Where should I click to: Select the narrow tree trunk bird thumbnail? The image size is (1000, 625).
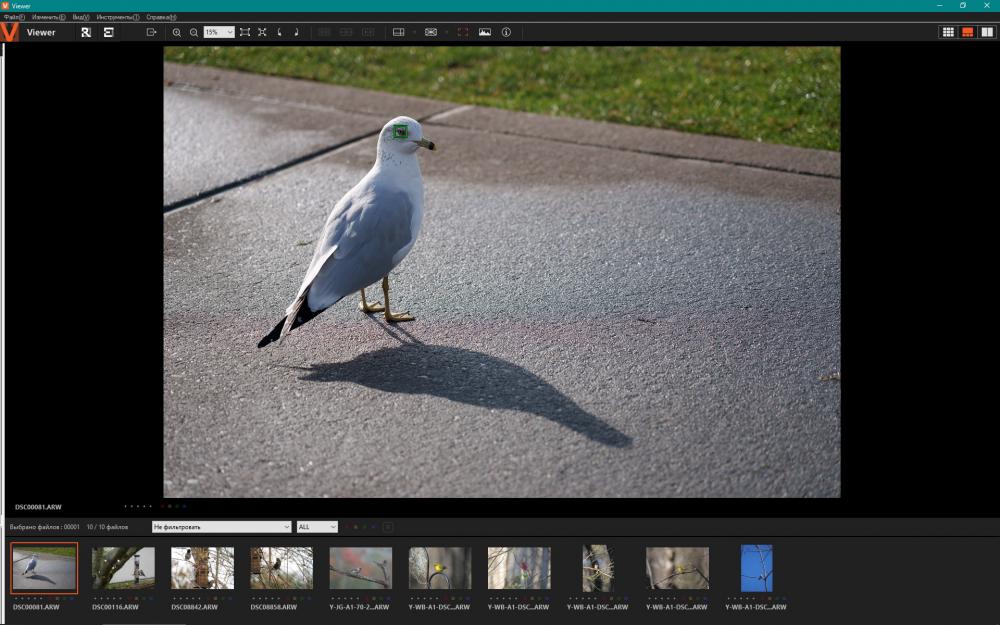coord(598,568)
